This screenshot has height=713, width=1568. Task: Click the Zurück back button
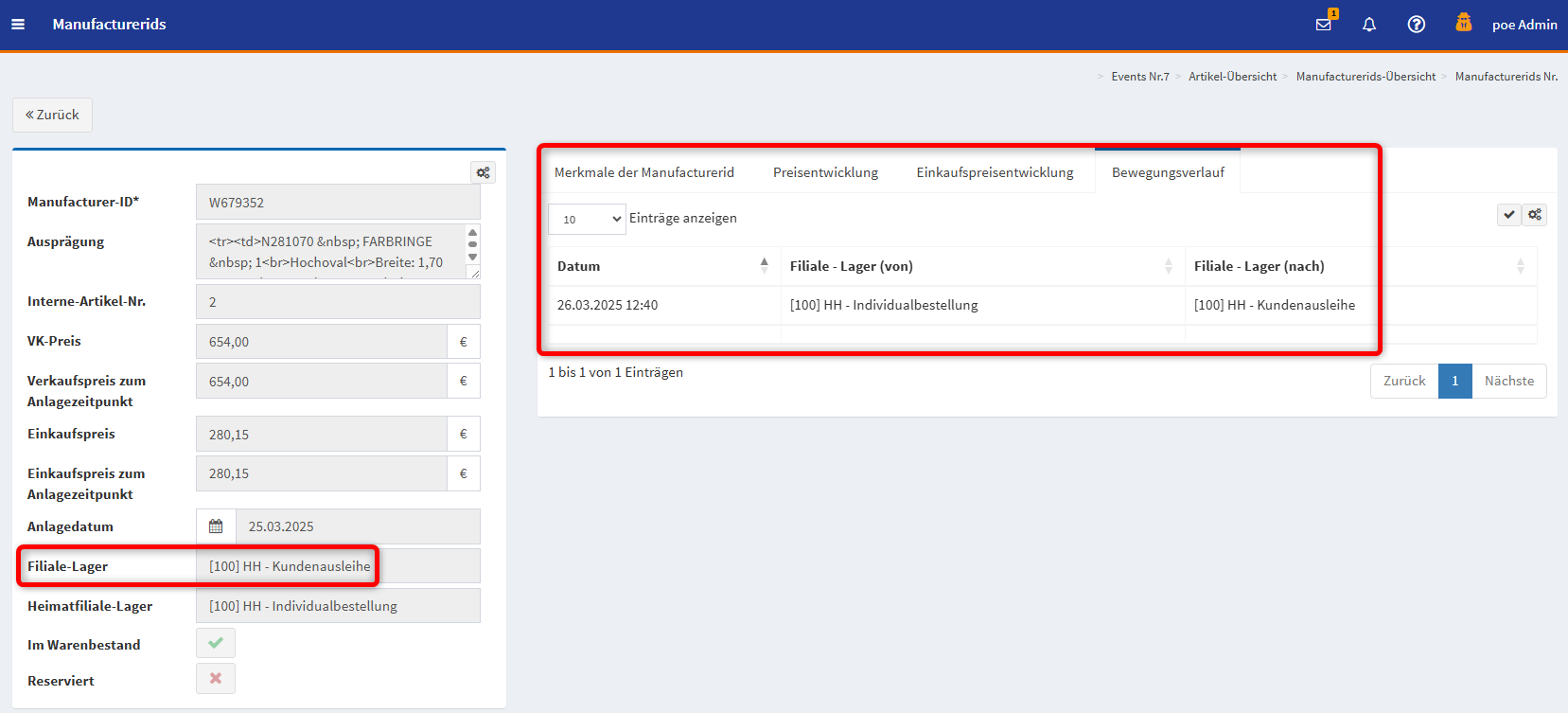[52, 115]
